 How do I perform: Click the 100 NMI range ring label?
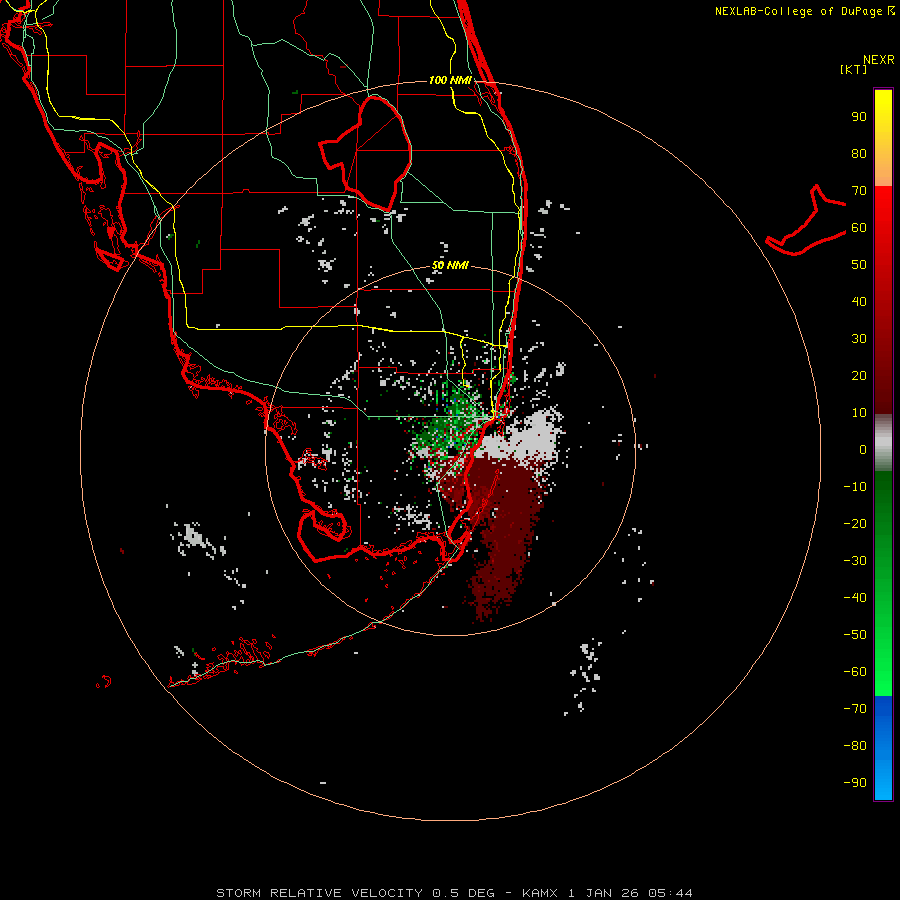point(450,80)
